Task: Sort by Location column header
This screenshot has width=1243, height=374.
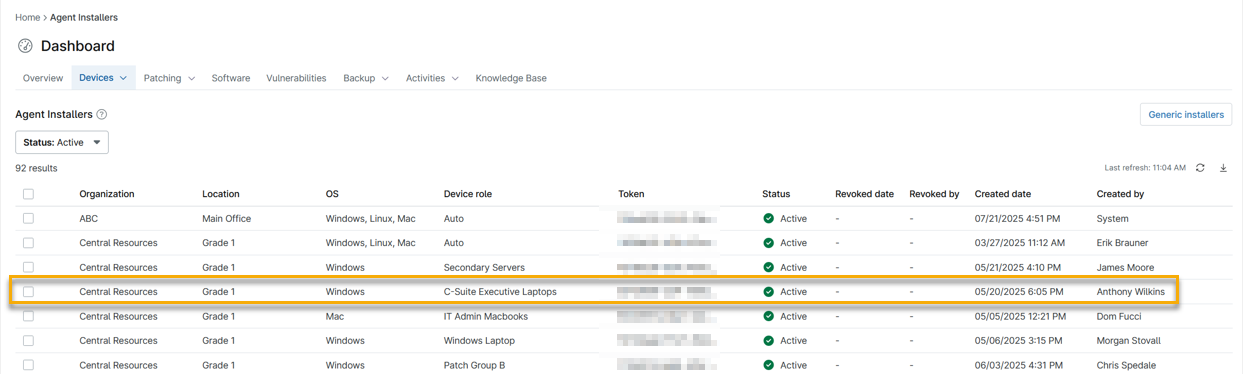Action: [x=221, y=194]
